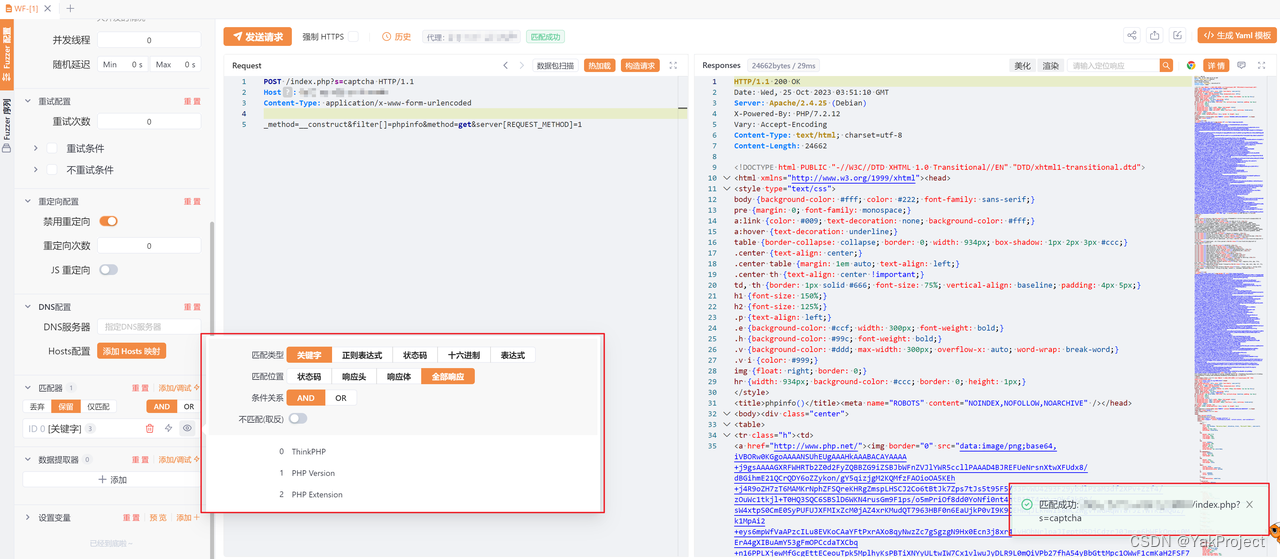The width and height of the screenshot is (1280, 559).
Task: Delete matcher ID 0 with trash icon
Action: tap(150, 428)
